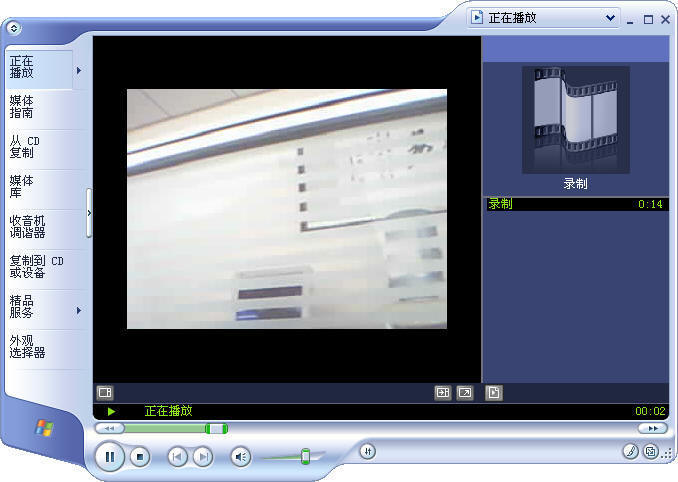The width and height of the screenshot is (678, 482).
Task: Stop the current playback
Action: [141, 457]
